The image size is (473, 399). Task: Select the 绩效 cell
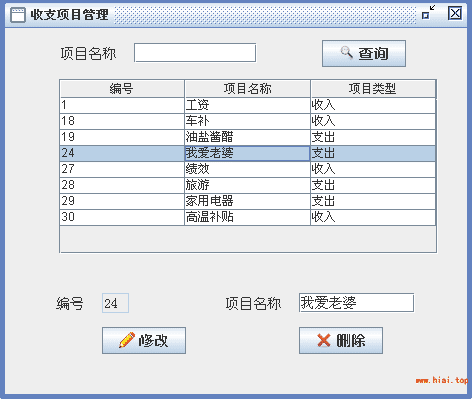pyautogui.click(x=247, y=169)
